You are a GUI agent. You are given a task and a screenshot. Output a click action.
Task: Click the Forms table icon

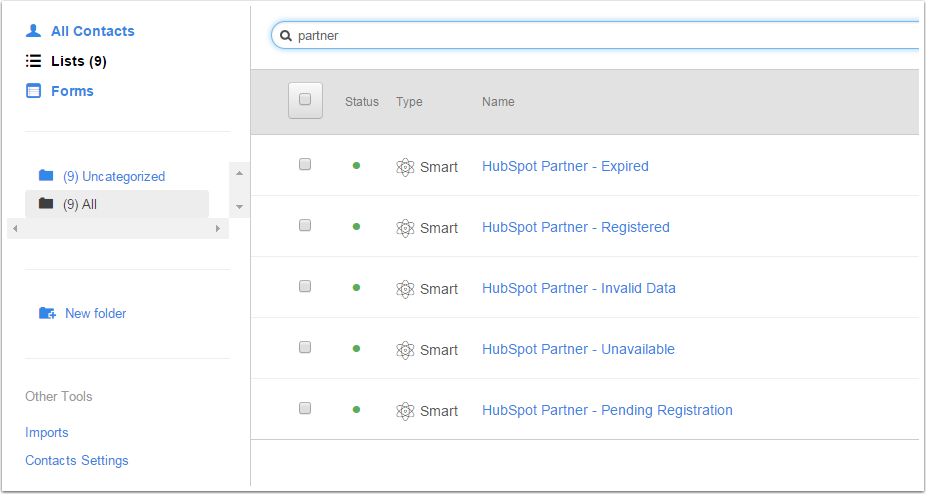(33, 91)
